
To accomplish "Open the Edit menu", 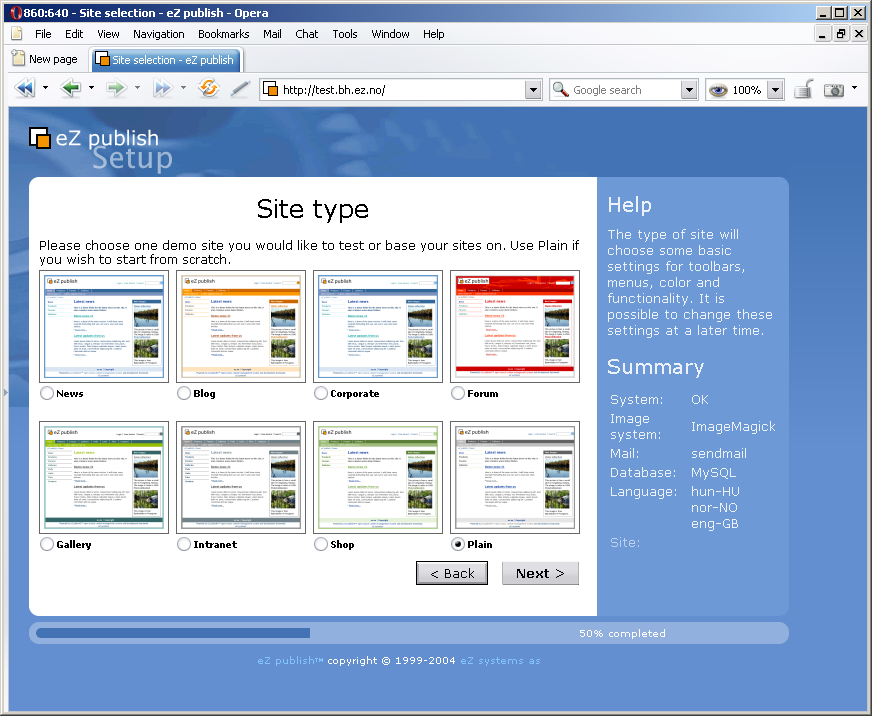I will pyautogui.click(x=74, y=34).
